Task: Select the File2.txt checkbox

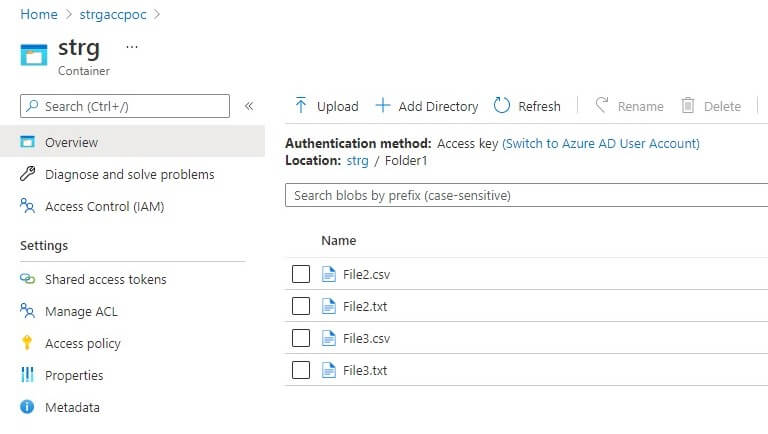Action: (x=301, y=306)
